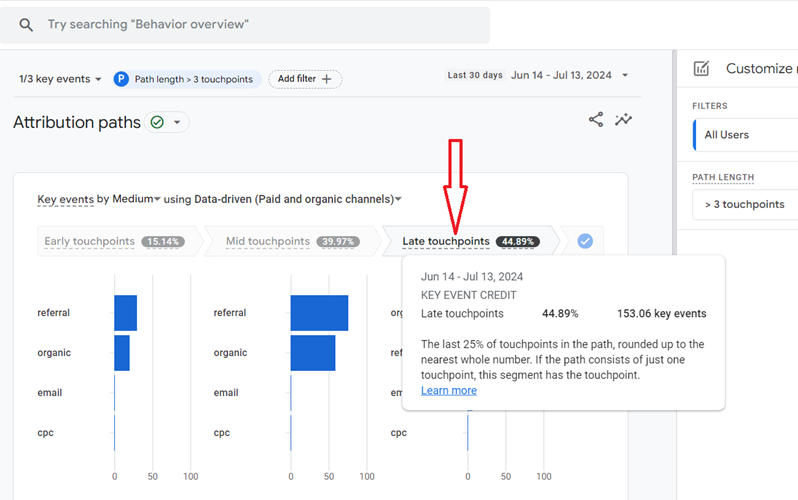Click the Path length > 3 touchpoints filter chip

click(x=187, y=79)
